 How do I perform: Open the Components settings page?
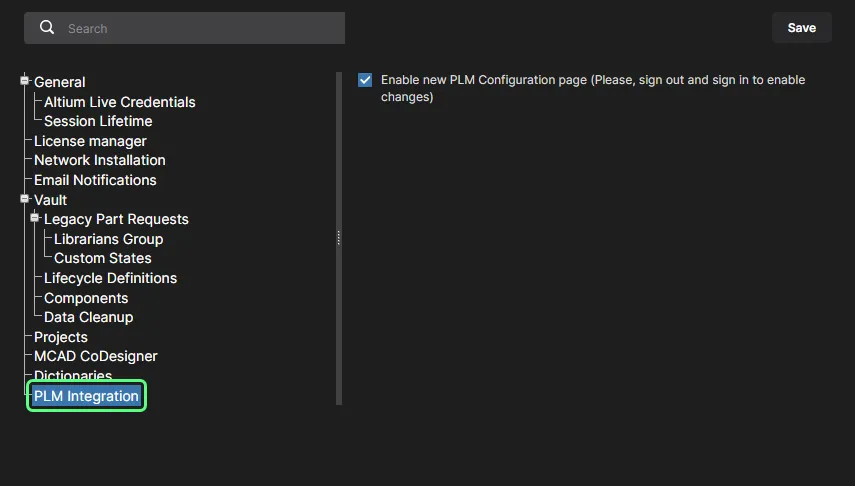86,298
